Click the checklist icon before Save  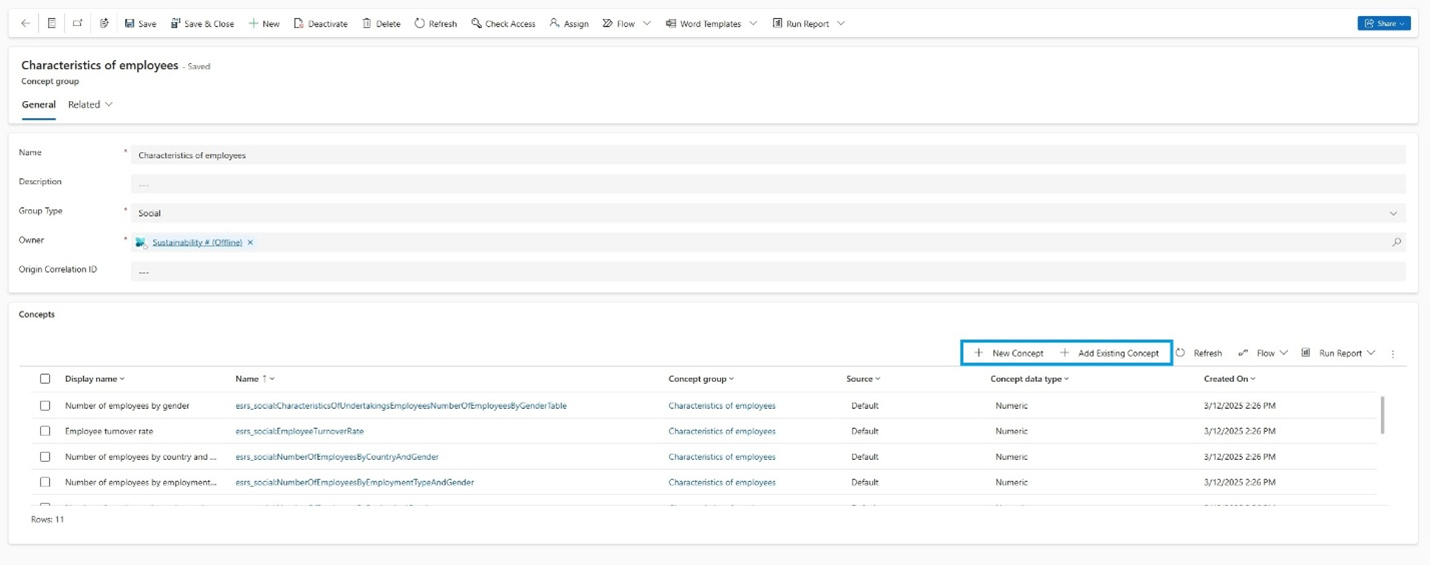104,23
